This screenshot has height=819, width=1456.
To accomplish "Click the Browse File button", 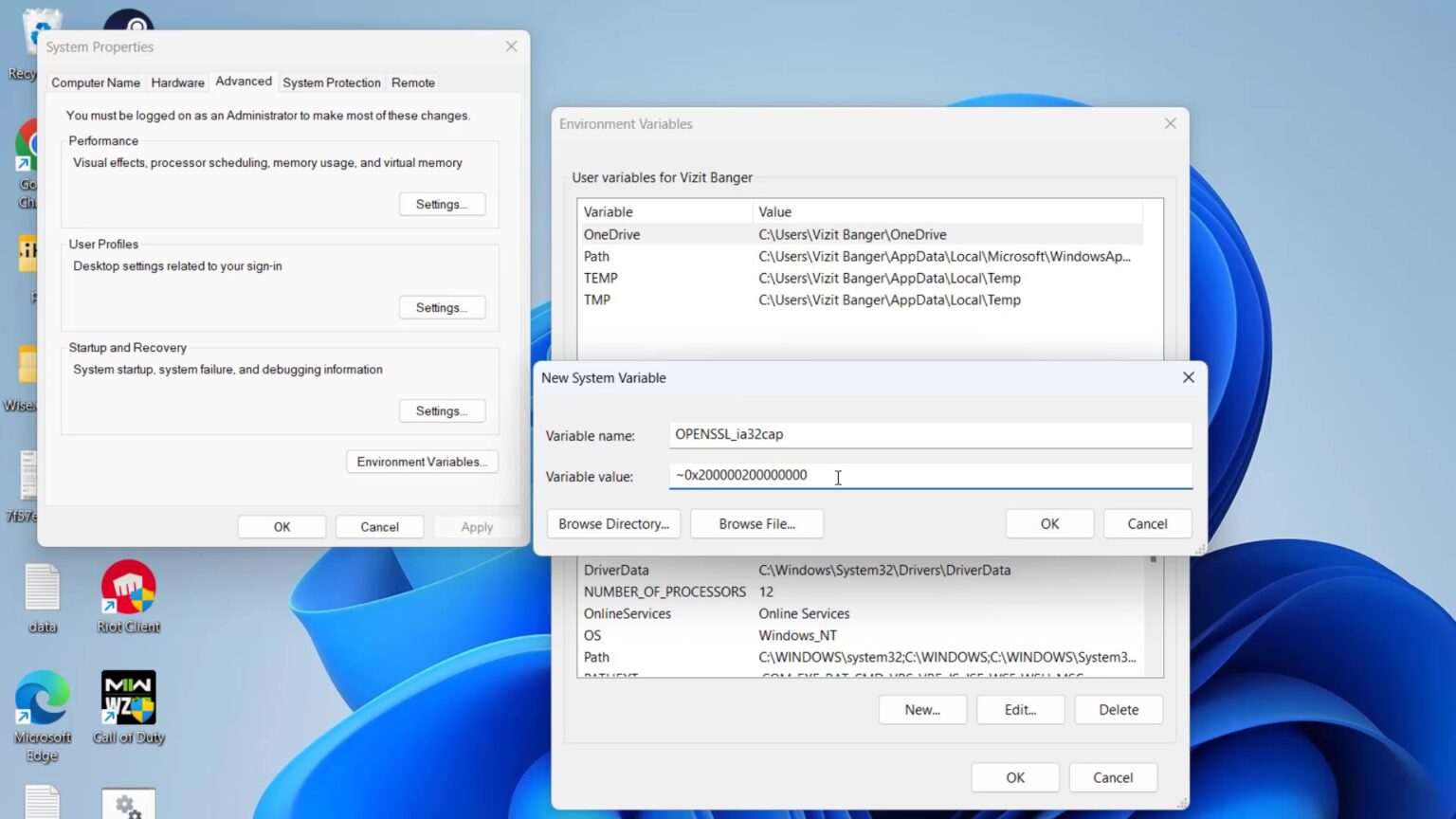I will [756, 524].
